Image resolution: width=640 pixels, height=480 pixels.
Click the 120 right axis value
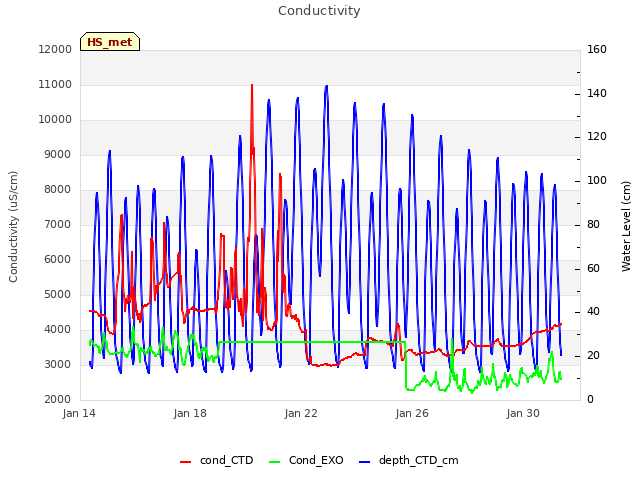(x=597, y=137)
